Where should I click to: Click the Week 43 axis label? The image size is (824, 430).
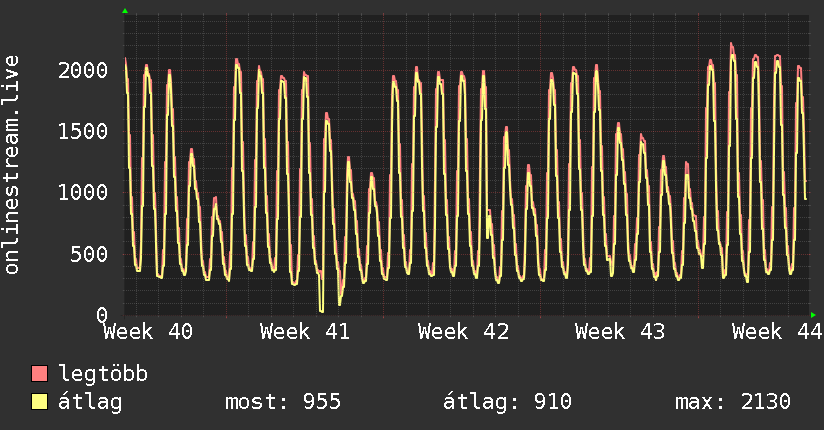[620, 332]
